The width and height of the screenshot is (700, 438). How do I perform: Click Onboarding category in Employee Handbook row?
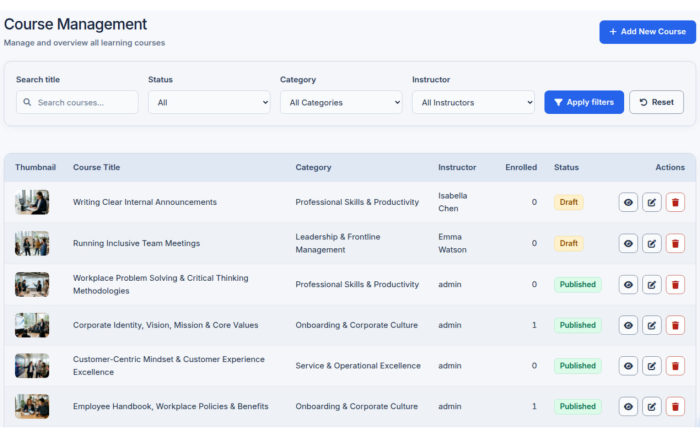click(356, 406)
